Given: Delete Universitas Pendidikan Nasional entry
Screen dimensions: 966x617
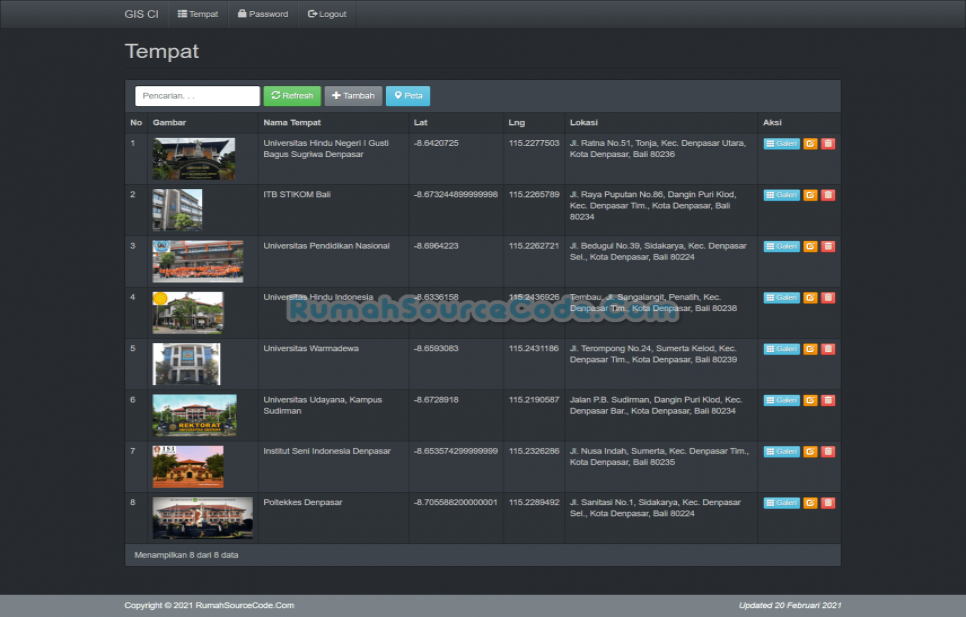Looking at the screenshot, I should pos(828,246).
